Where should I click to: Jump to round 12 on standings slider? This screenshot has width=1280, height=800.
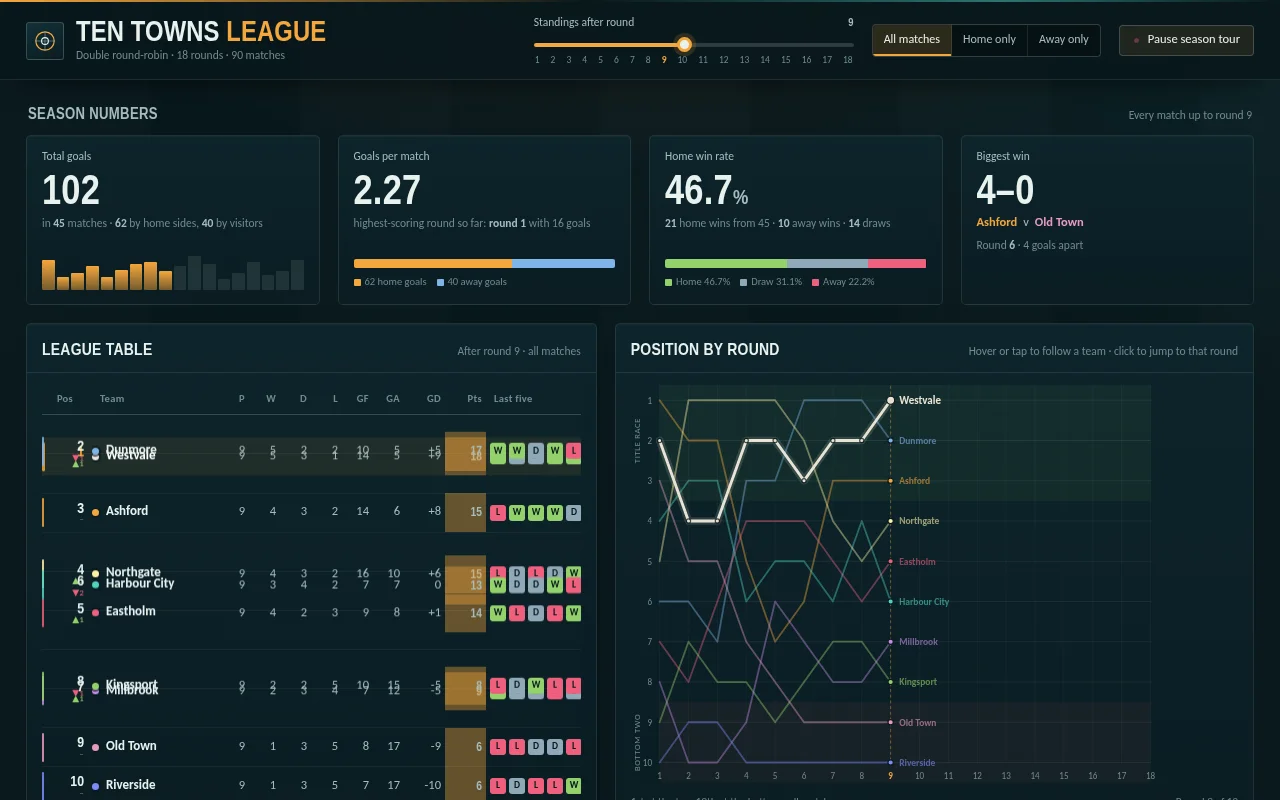tap(724, 60)
